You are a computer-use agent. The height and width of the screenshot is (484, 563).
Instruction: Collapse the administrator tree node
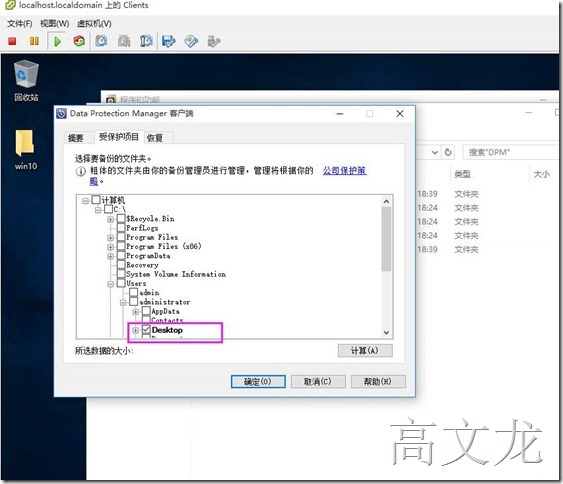point(123,303)
